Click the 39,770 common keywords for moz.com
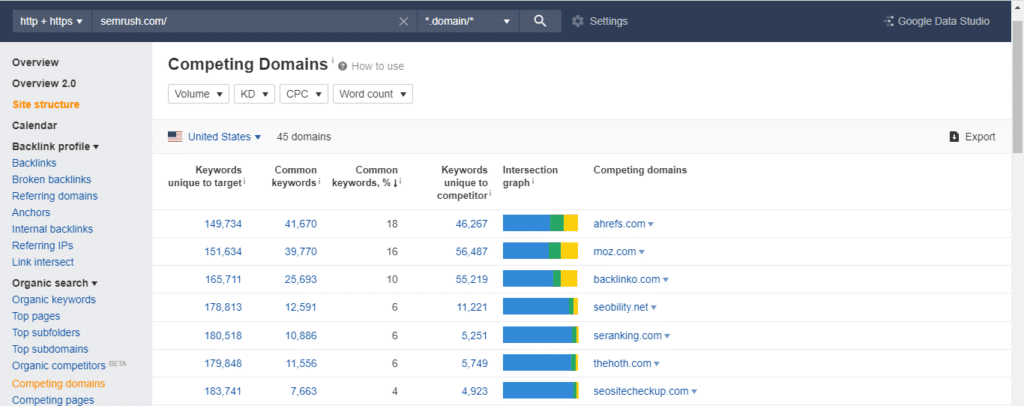 click(300, 252)
